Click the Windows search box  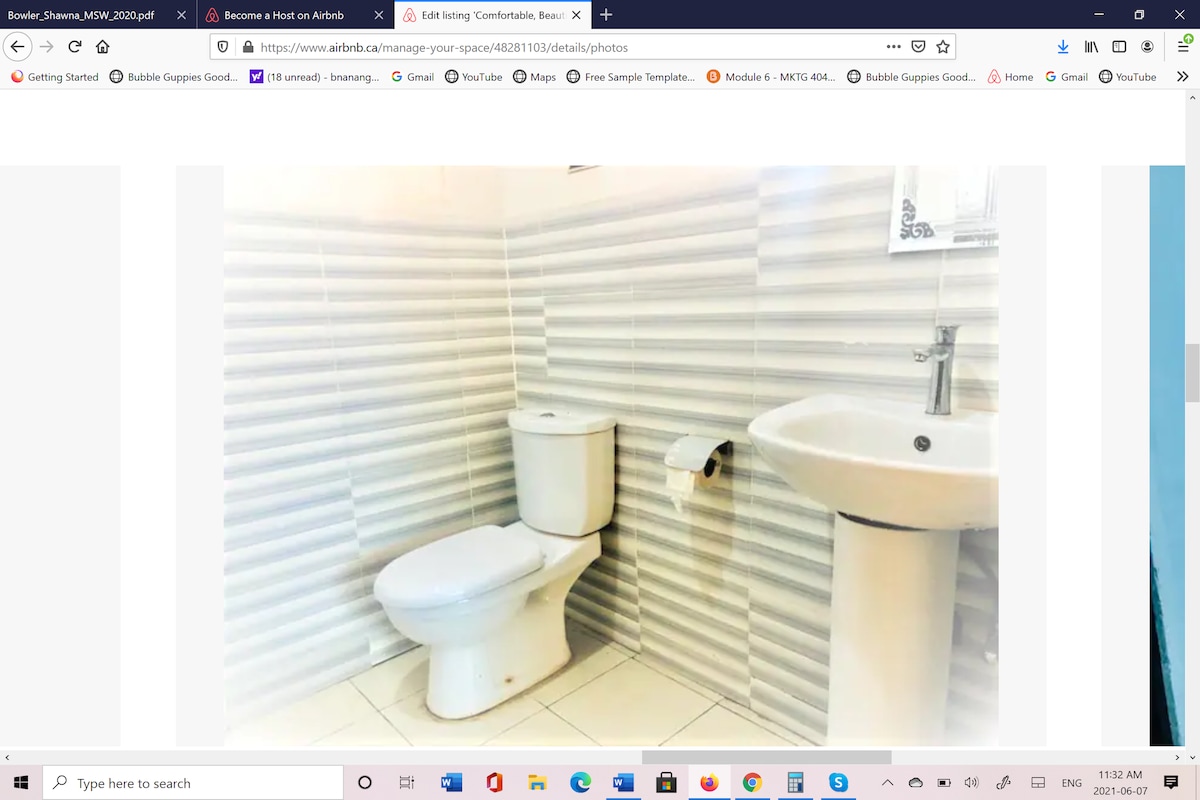tap(193, 783)
